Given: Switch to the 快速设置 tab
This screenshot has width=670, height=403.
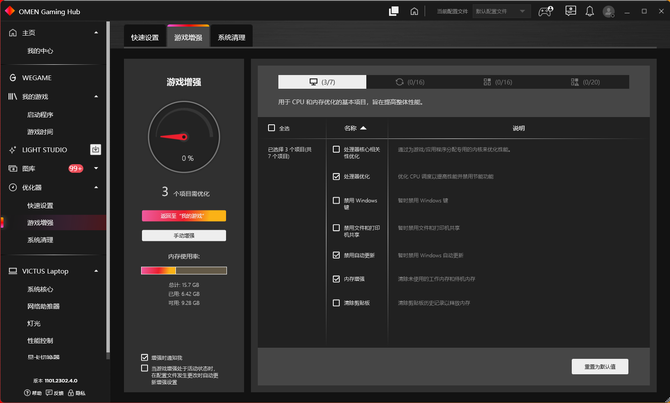Looking at the screenshot, I should [x=145, y=38].
